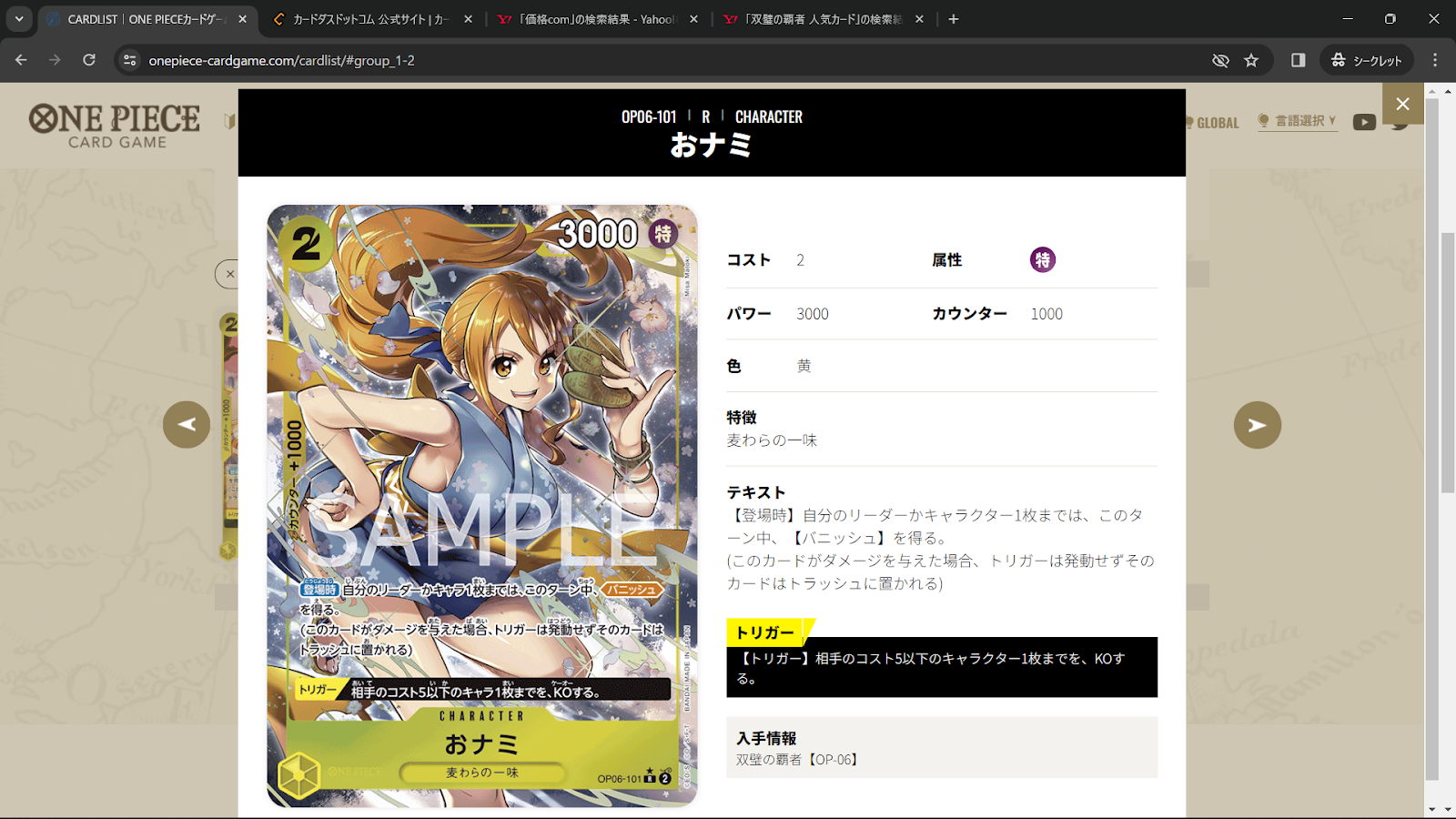Click the page vertical scrollbar thumb
Screen dimensions: 1456x819
coord(1448,364)
